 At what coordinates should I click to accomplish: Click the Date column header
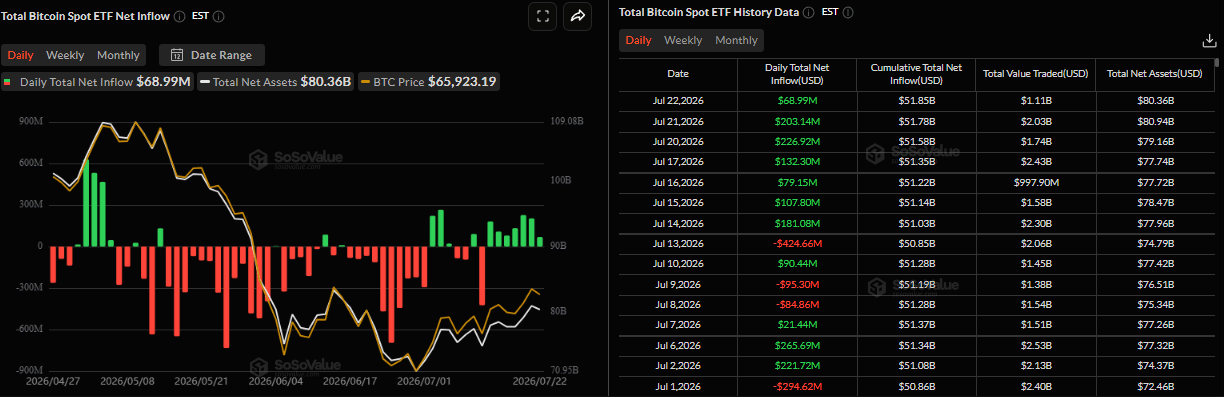click(678, 74)
